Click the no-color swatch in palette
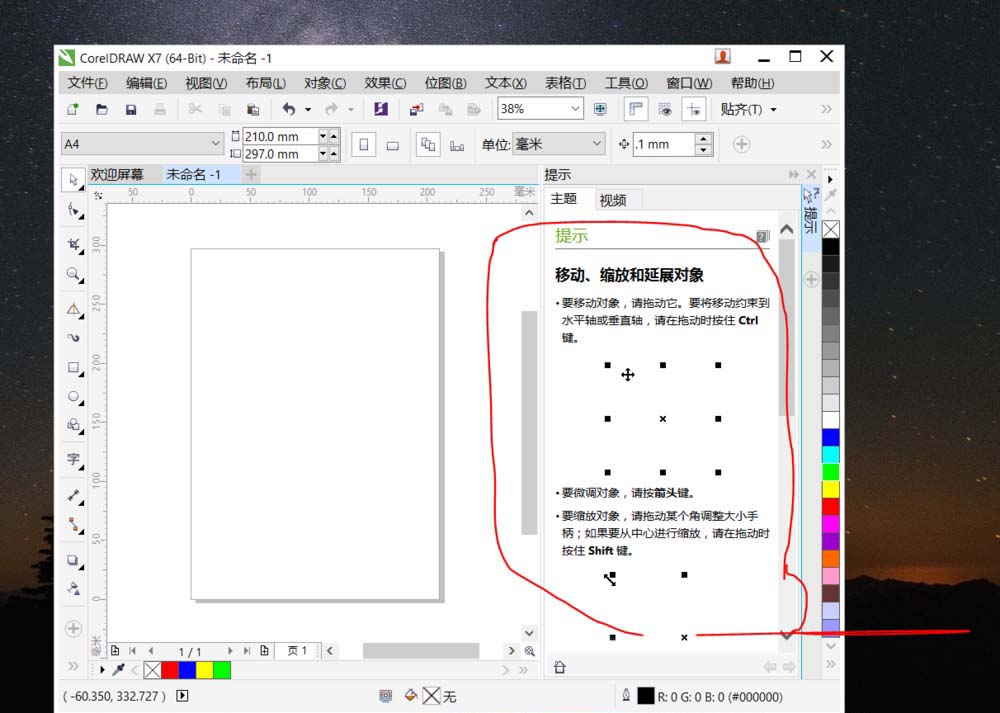Image resolution: width=1000 pixels, height=713 pixels. [830, 229]
